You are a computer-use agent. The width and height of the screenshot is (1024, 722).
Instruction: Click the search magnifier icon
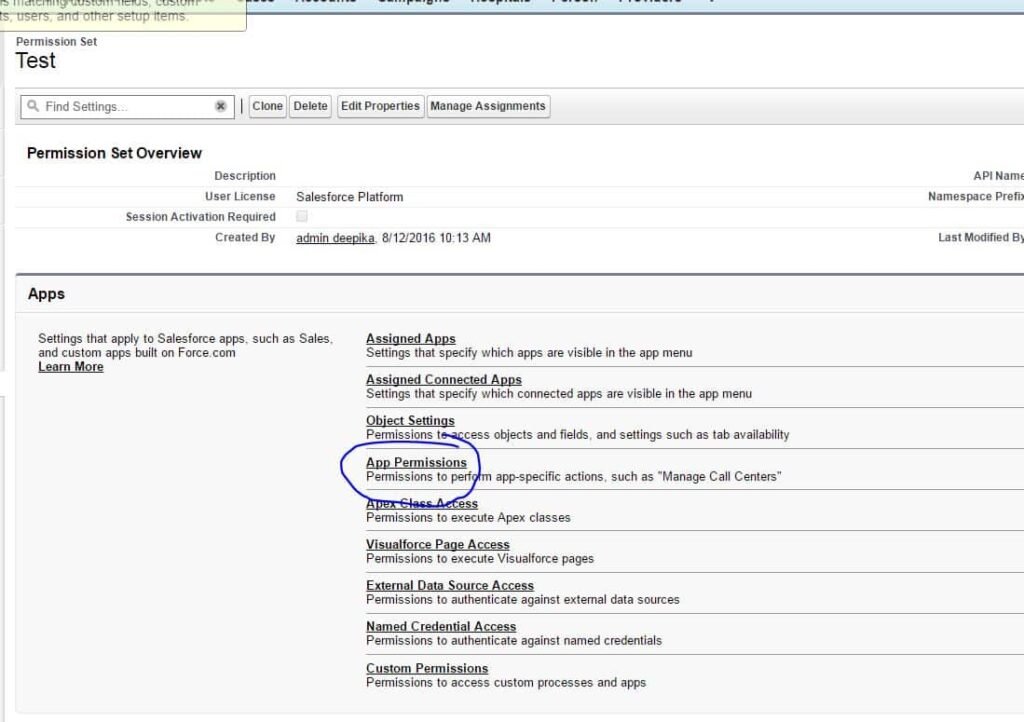tap(34, 106)
